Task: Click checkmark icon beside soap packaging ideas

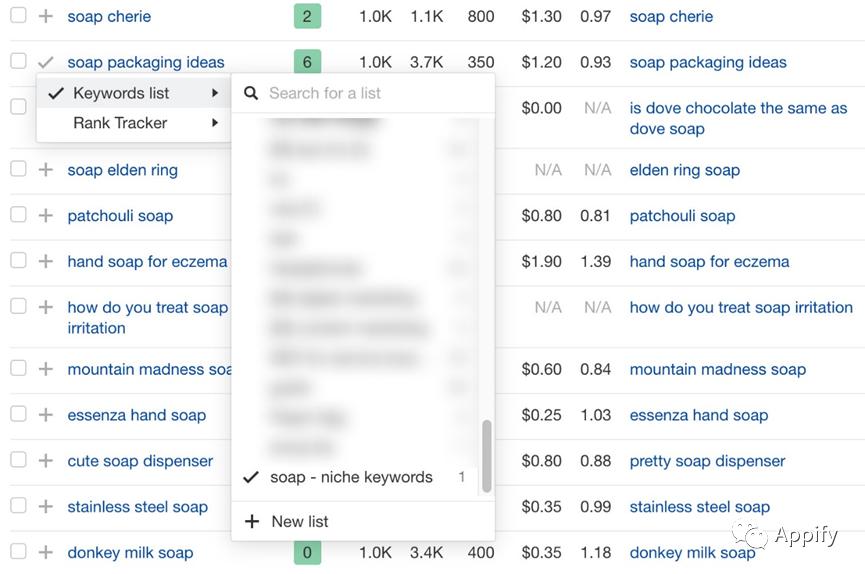Action: 45,63
